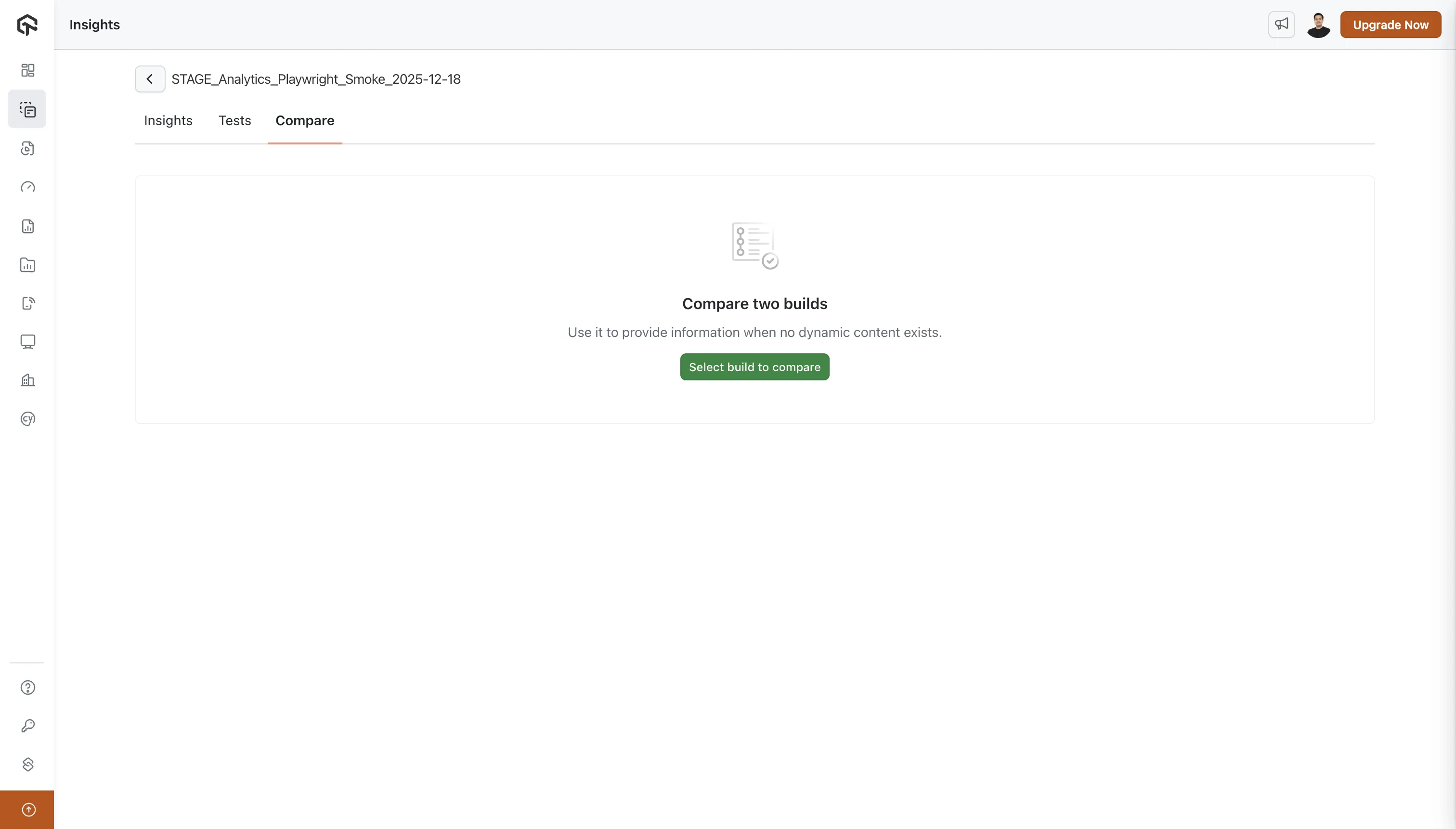Click the Upgrade Now button

pos(1390,25)
